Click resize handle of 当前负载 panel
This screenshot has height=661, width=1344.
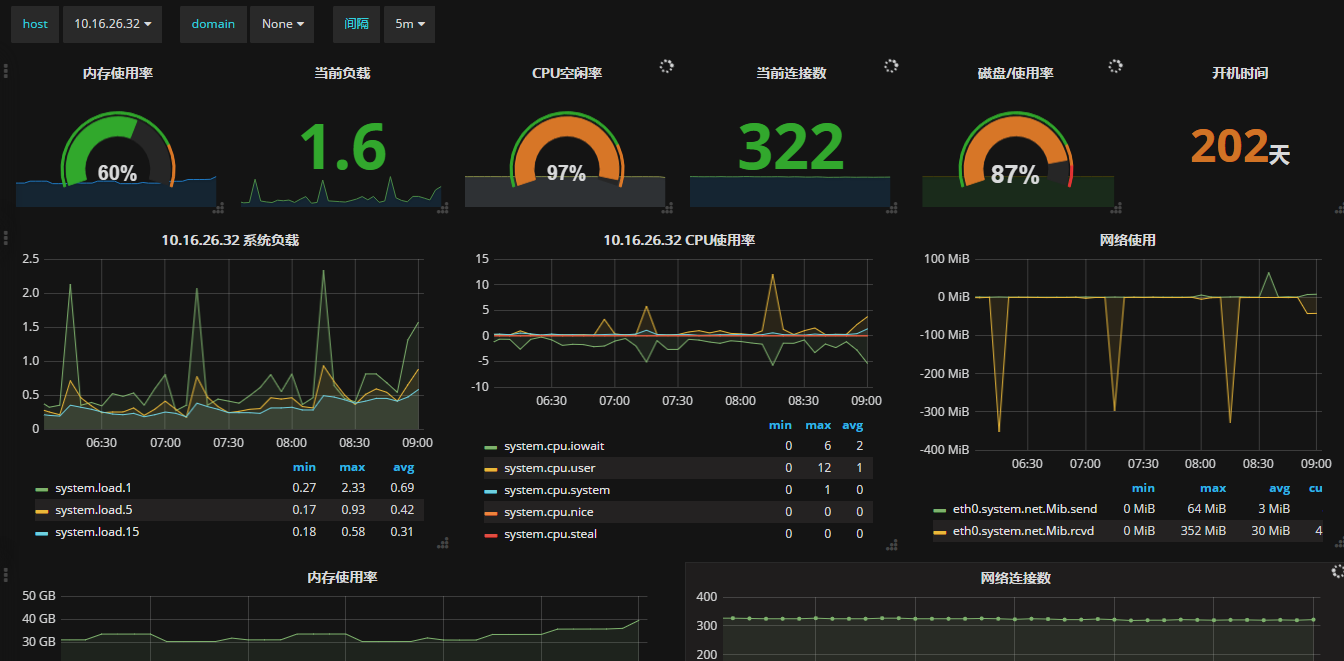(442, 207)
